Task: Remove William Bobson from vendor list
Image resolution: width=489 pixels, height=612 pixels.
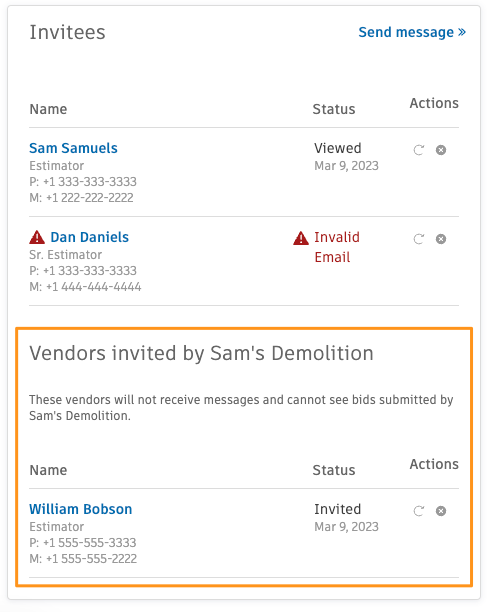Action: pos(441,511)
